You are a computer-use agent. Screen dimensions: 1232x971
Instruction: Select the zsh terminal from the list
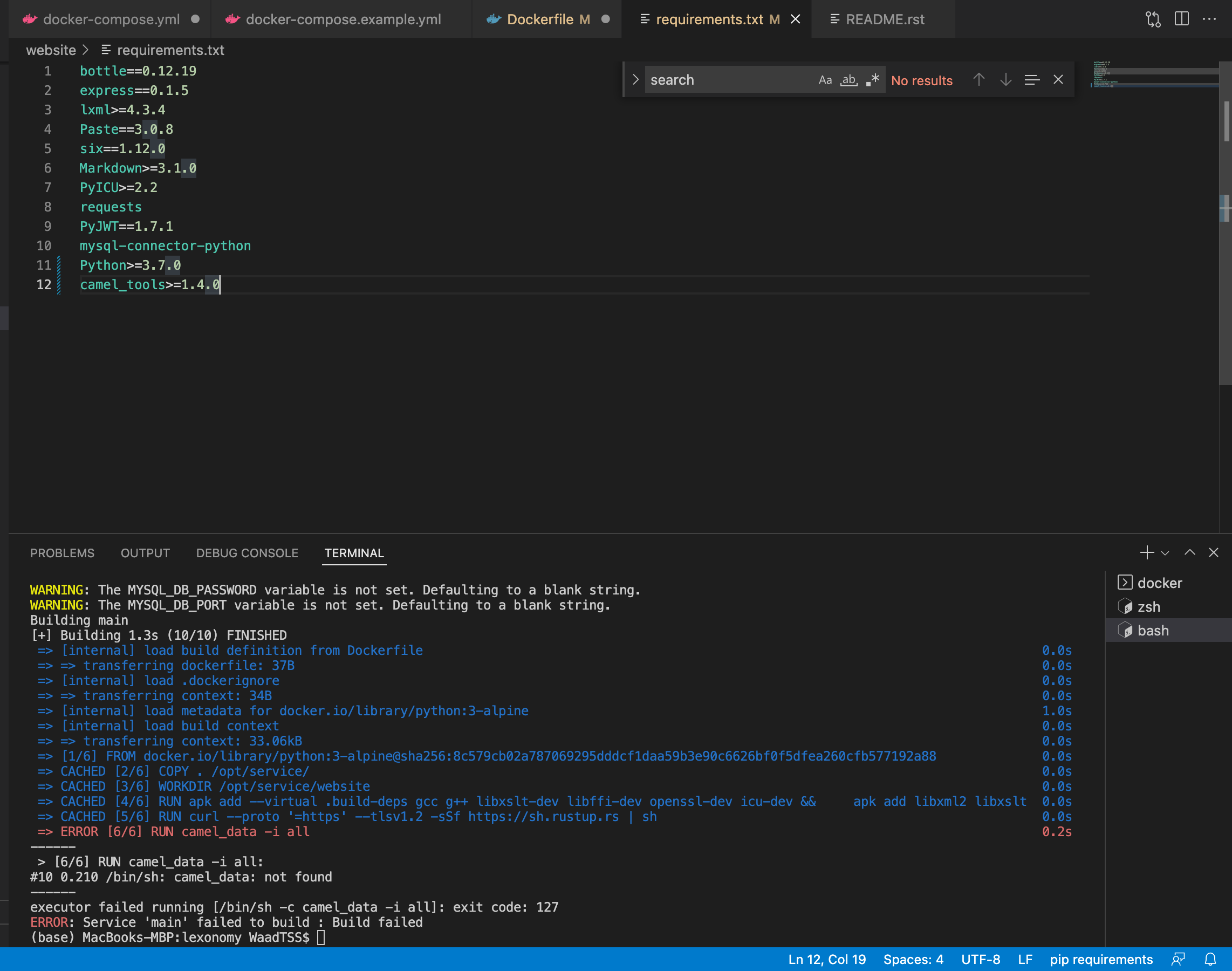pyautogui.click(x=1148, y=607)
